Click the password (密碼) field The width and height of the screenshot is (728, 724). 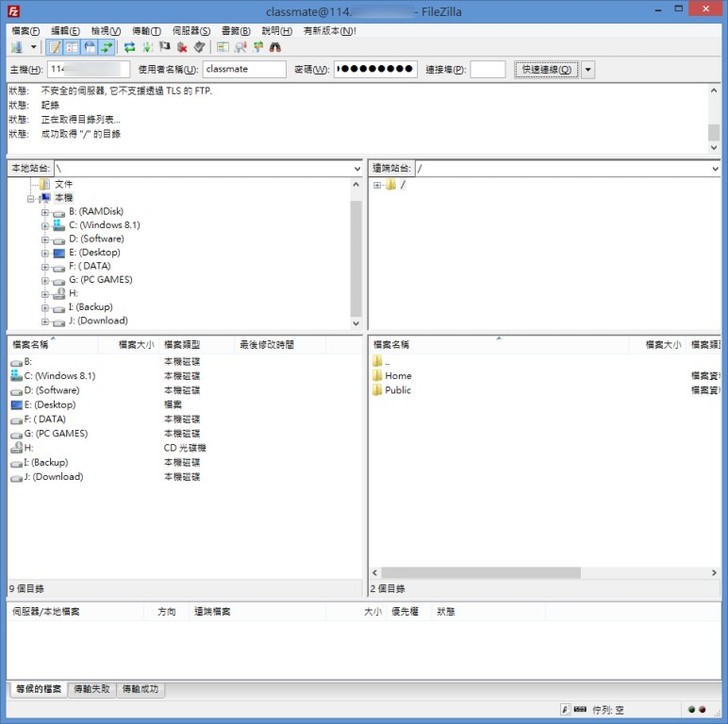click(375, 69)
